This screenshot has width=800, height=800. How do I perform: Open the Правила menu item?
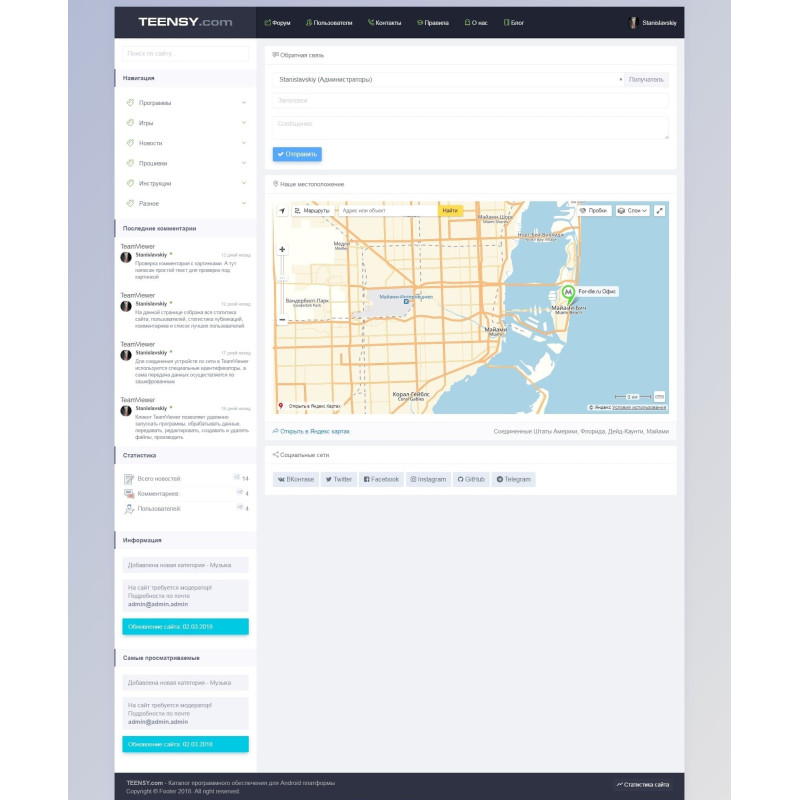(433, 22)
